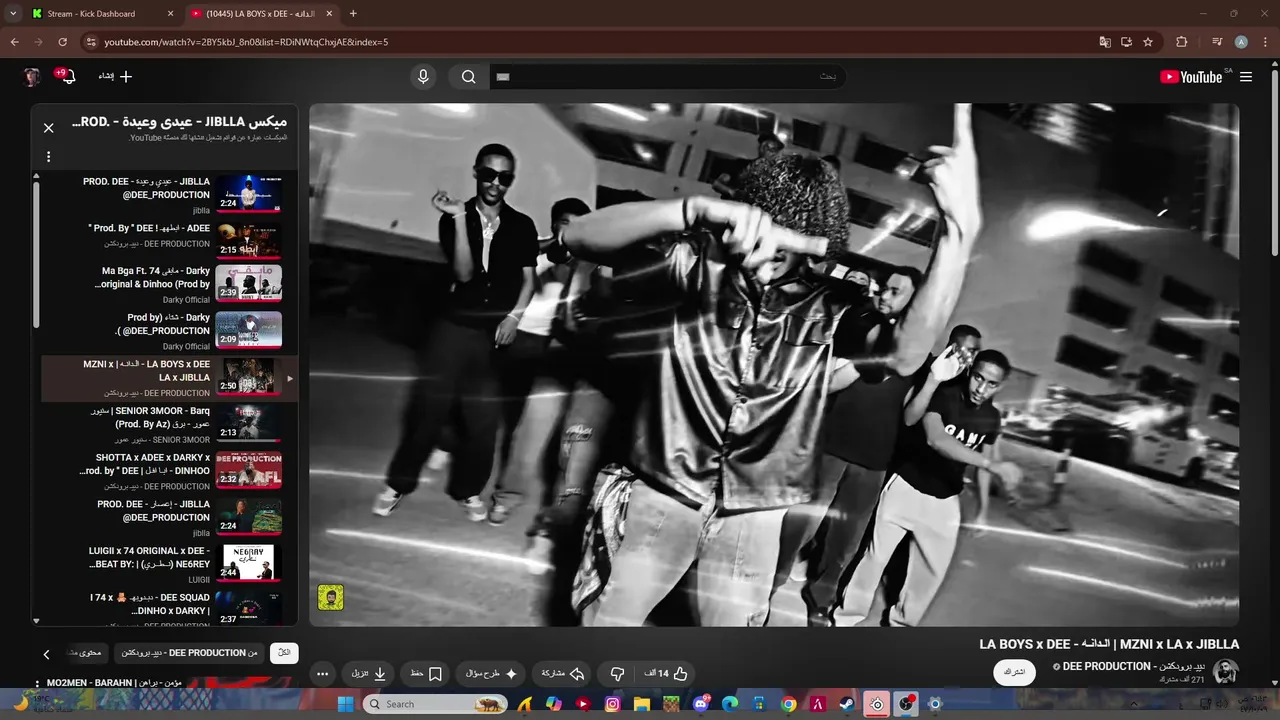The image size is (1280, 720).
Task: Subscribe to DEE PRODUCTION channel
Action: pos(1014,672)
